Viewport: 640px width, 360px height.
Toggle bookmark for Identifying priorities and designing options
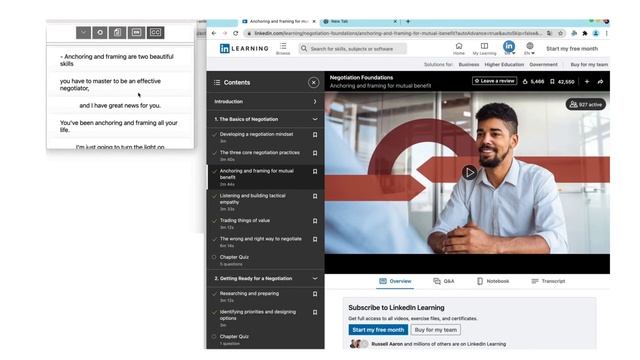pyautogui.click(x=315, y=312)
